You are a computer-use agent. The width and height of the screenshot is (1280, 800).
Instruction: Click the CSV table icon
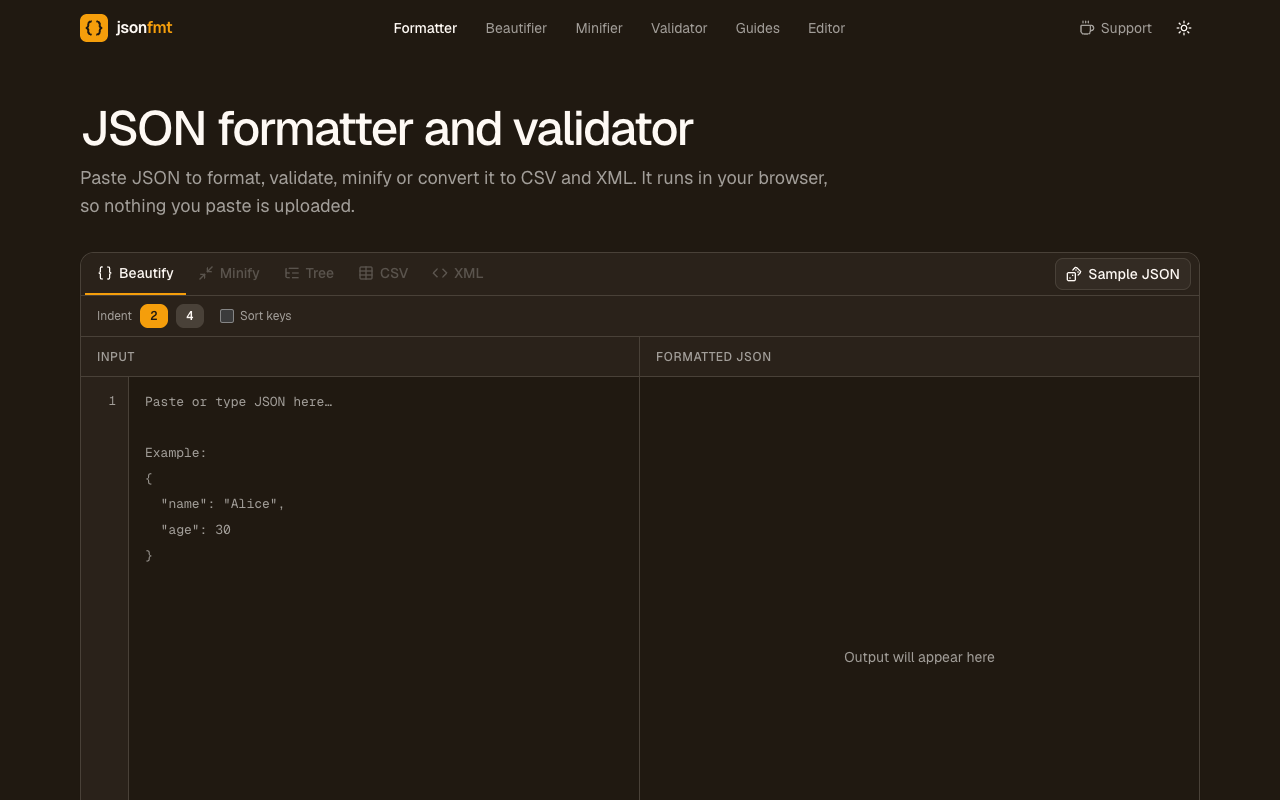[366, 273]
